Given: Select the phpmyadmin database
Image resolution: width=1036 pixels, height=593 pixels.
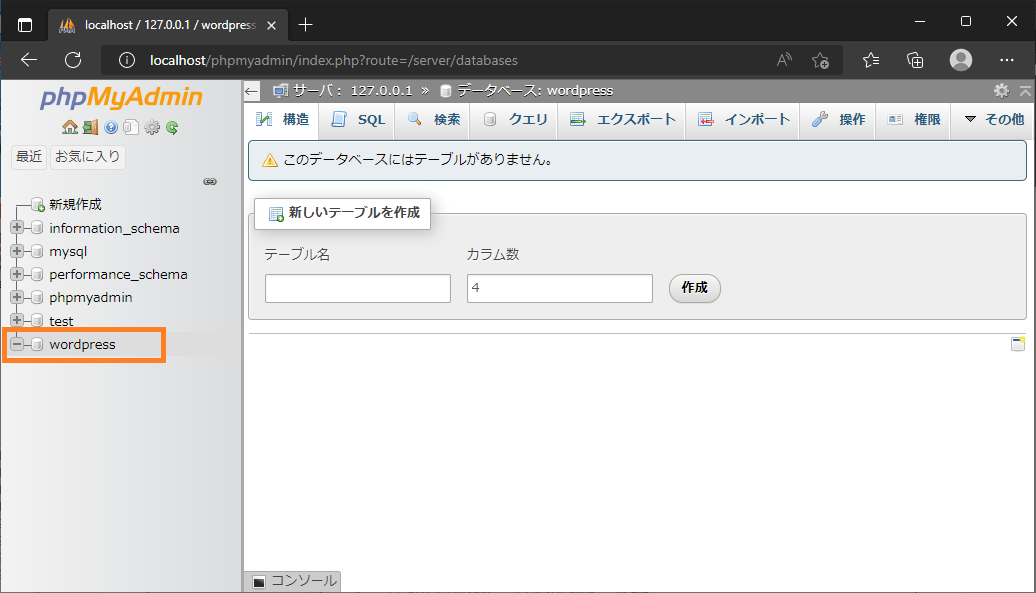Looking at the screenshot, I should tap(91, 297).
